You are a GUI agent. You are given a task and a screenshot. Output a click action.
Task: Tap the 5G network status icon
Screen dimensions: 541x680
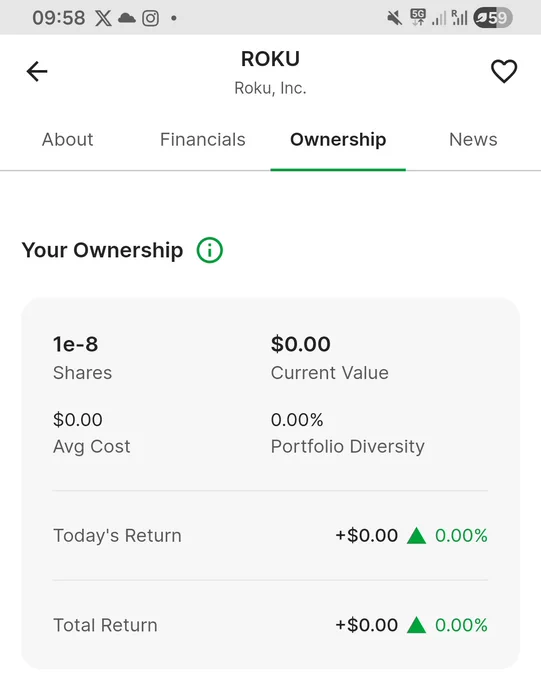click(x=418, y=18)
